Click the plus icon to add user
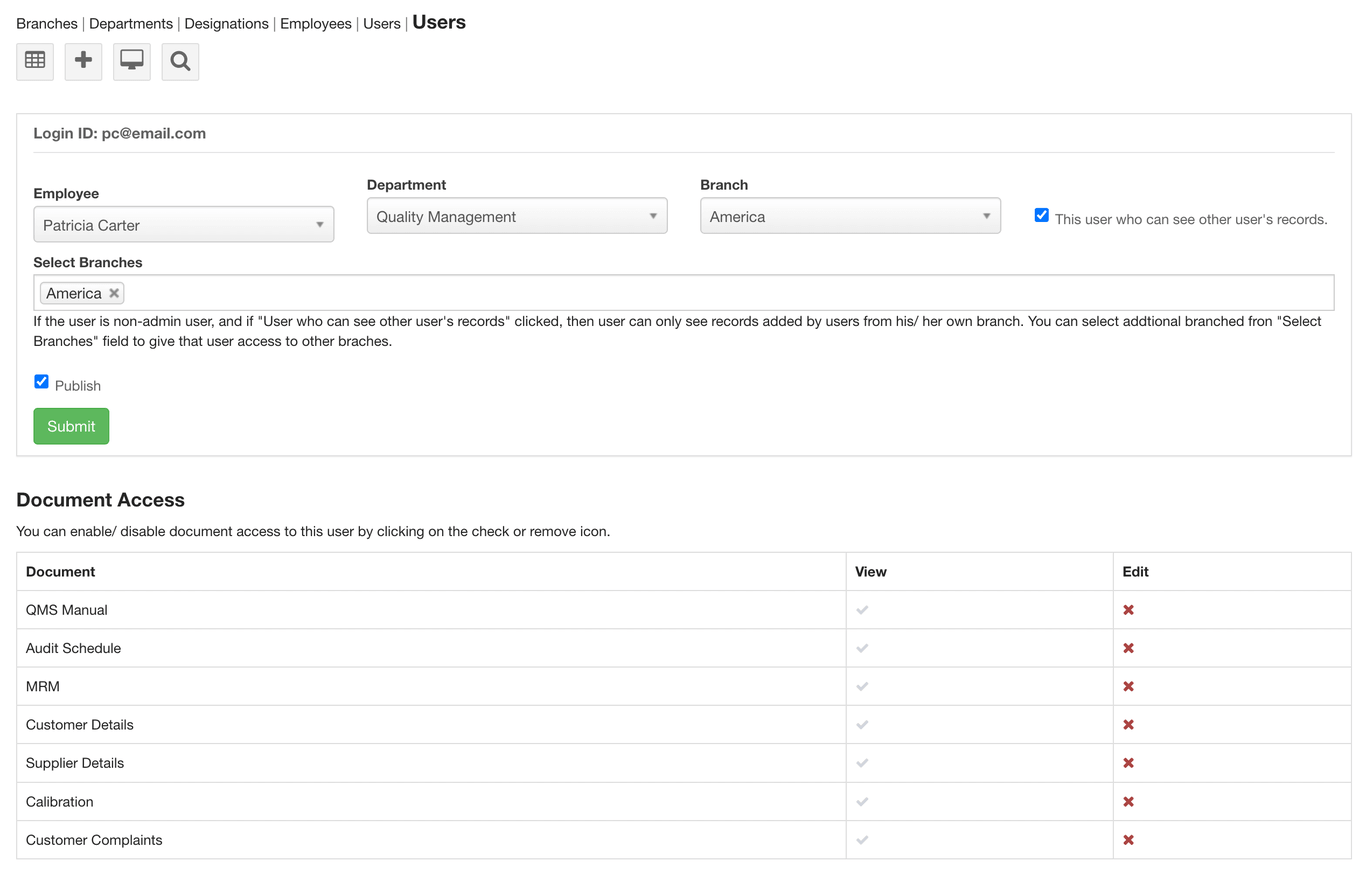This screenshot has height=875, width=1366. 83,61
